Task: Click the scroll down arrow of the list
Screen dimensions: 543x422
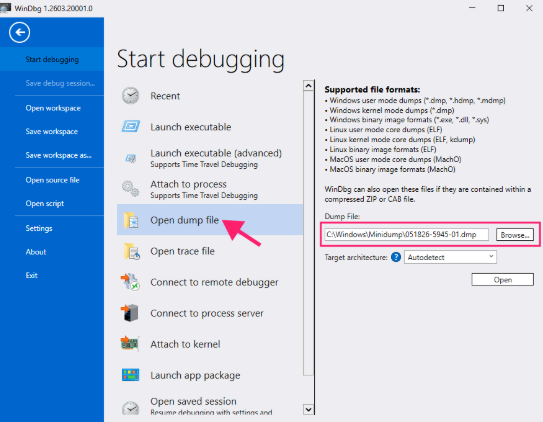Action: coord(308,410)
